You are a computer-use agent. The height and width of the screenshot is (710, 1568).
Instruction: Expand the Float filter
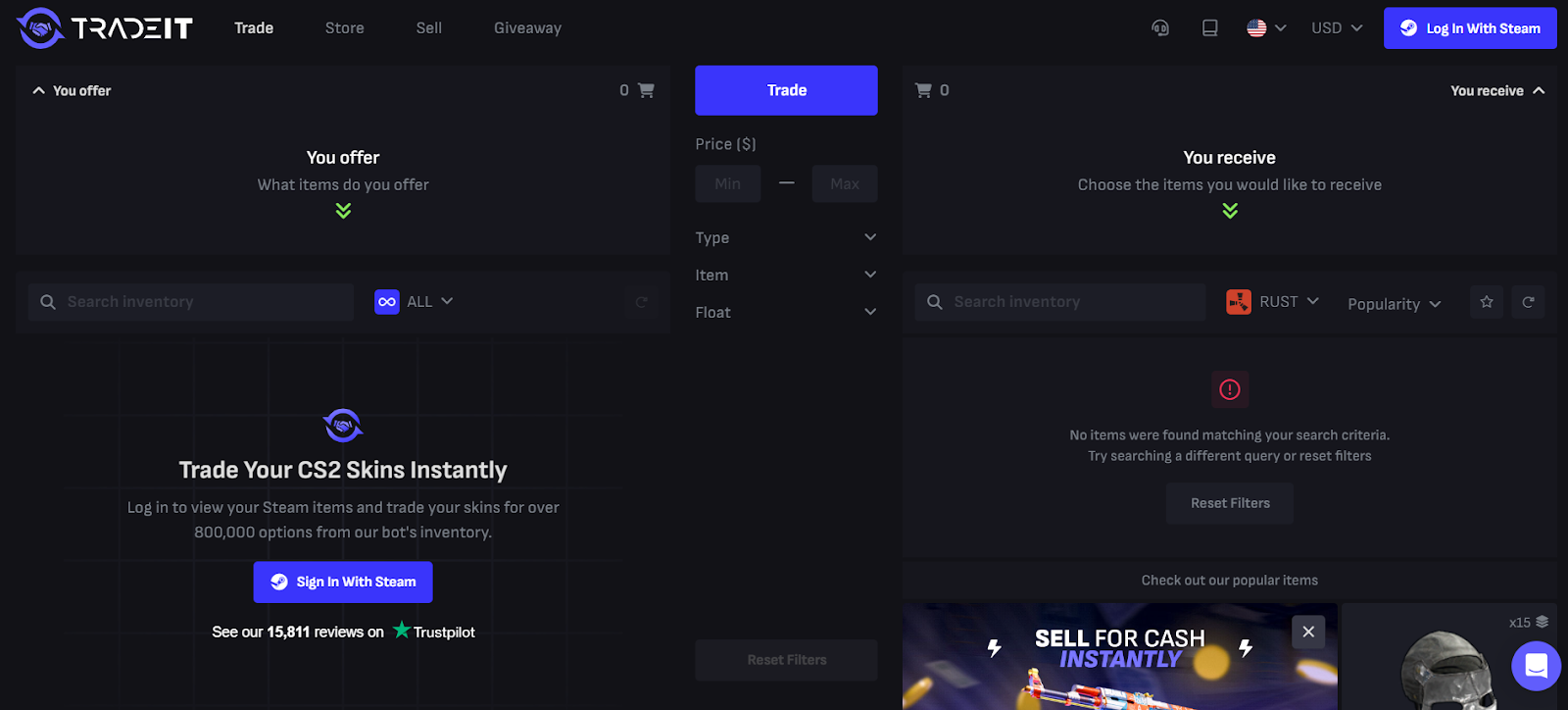pyautogui.click(x=786, y=312)
